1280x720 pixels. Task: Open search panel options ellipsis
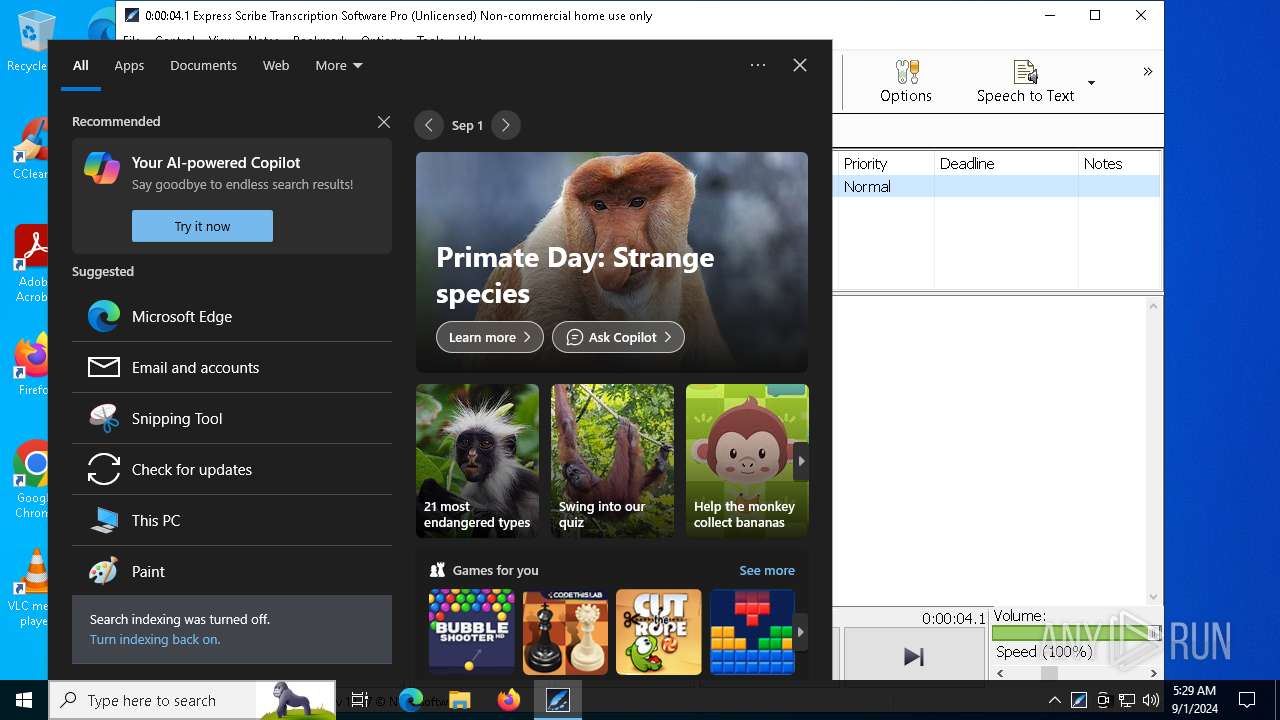pos(758,65)
